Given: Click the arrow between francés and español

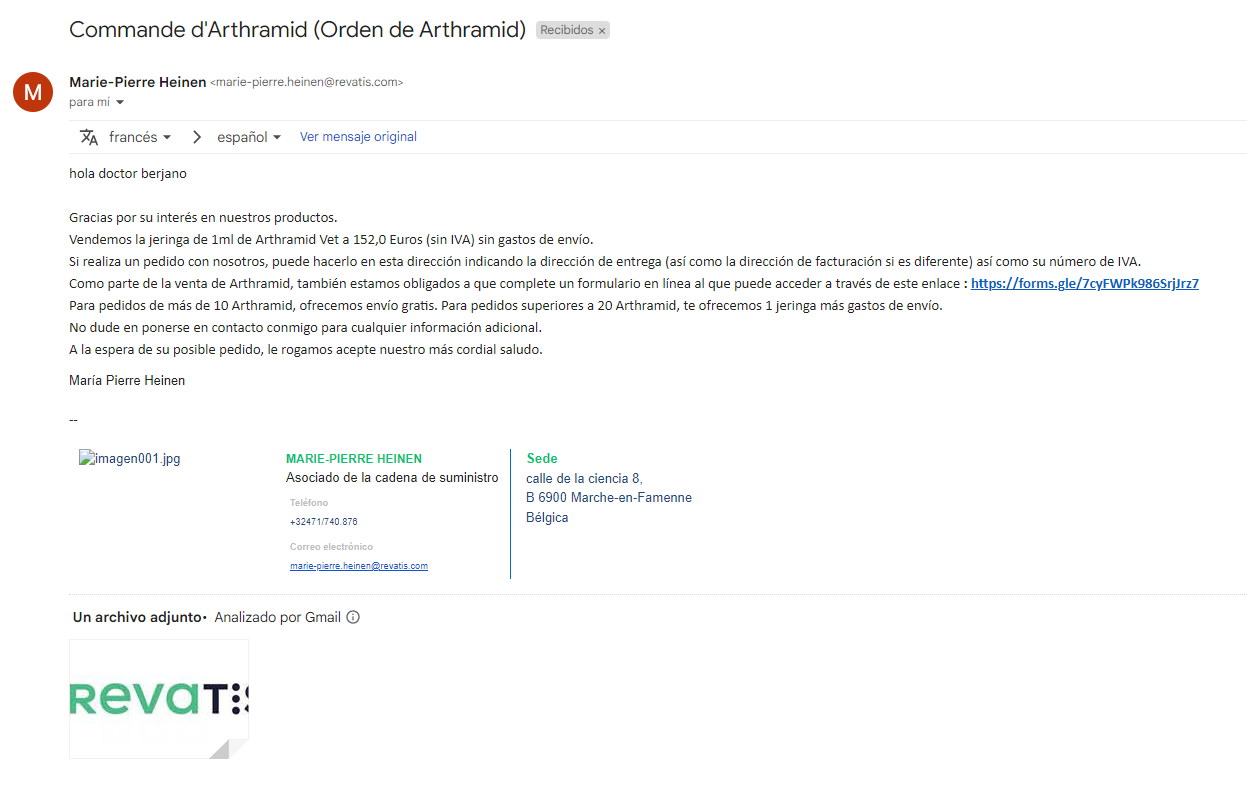Looking at the screenshot, I should pos(197,137).
